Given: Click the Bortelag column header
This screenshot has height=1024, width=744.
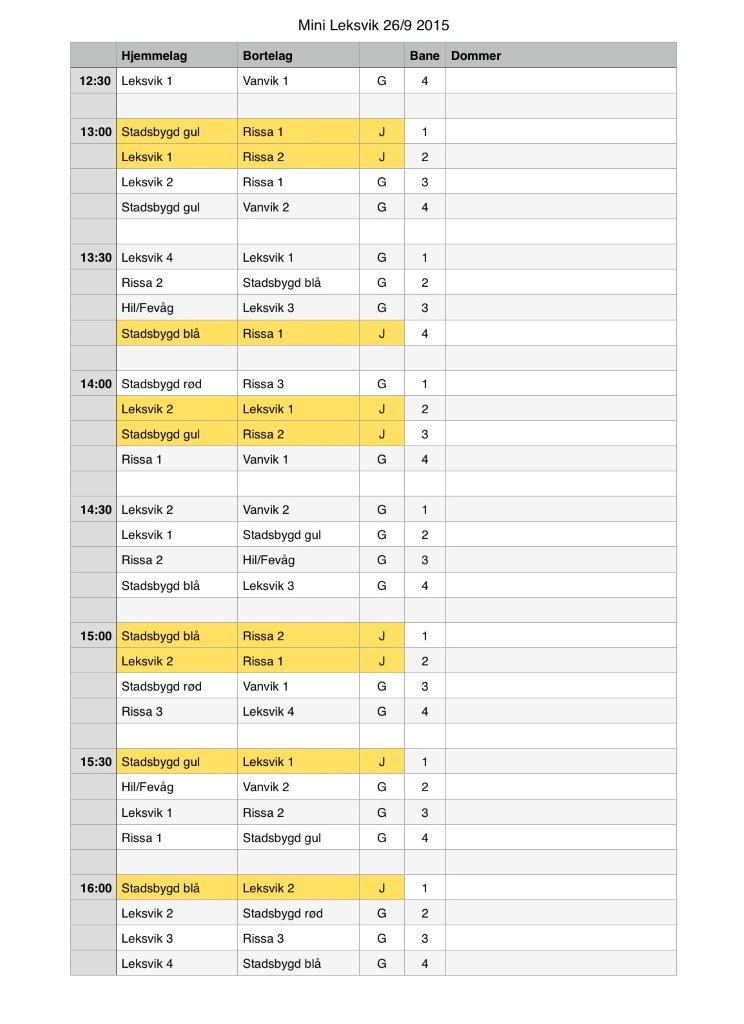Looking at the screenshot, I should click(298, 56).
